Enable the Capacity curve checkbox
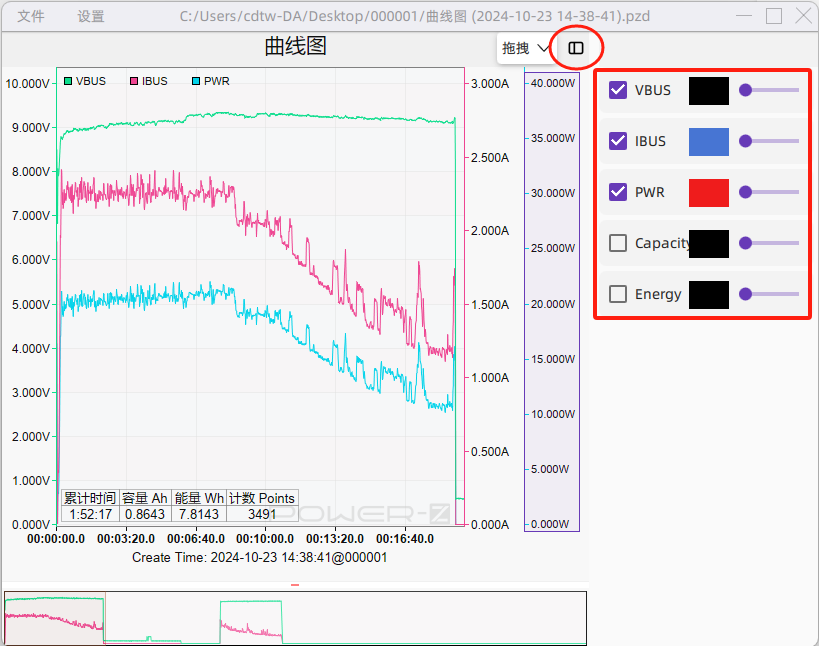Image resolution: width=819 pixels, height=646 pixels. coord(618,243)
